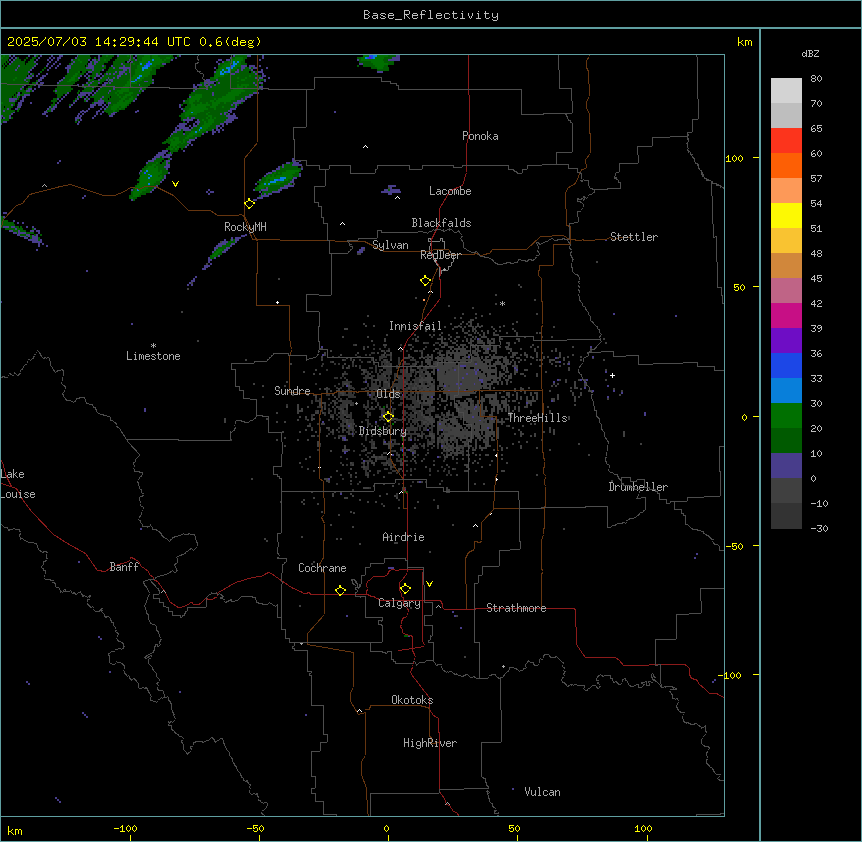Click the white asterisk above Limestone
This screenshot has width=862, height=842.
pos(153,346)
